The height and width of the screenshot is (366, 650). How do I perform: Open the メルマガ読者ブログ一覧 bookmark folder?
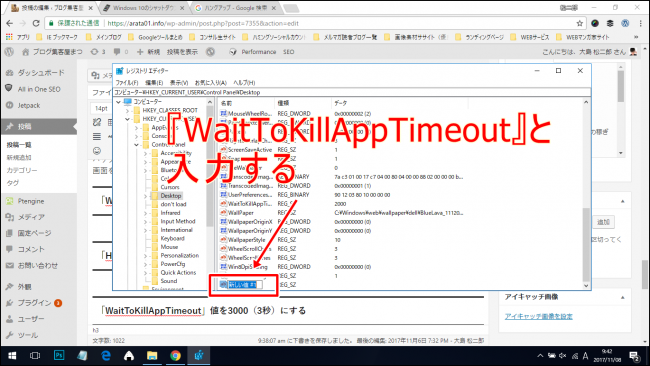pyautogui.click(x=346, y=37)
